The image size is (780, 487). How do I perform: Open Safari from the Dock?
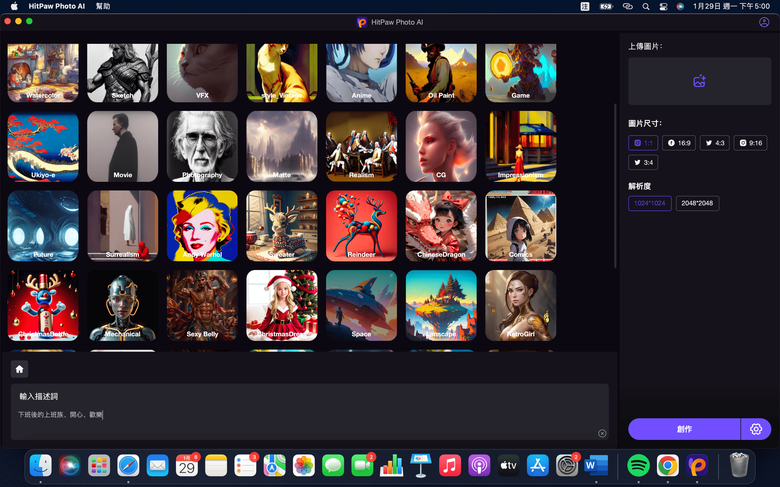tap(128, 466)
